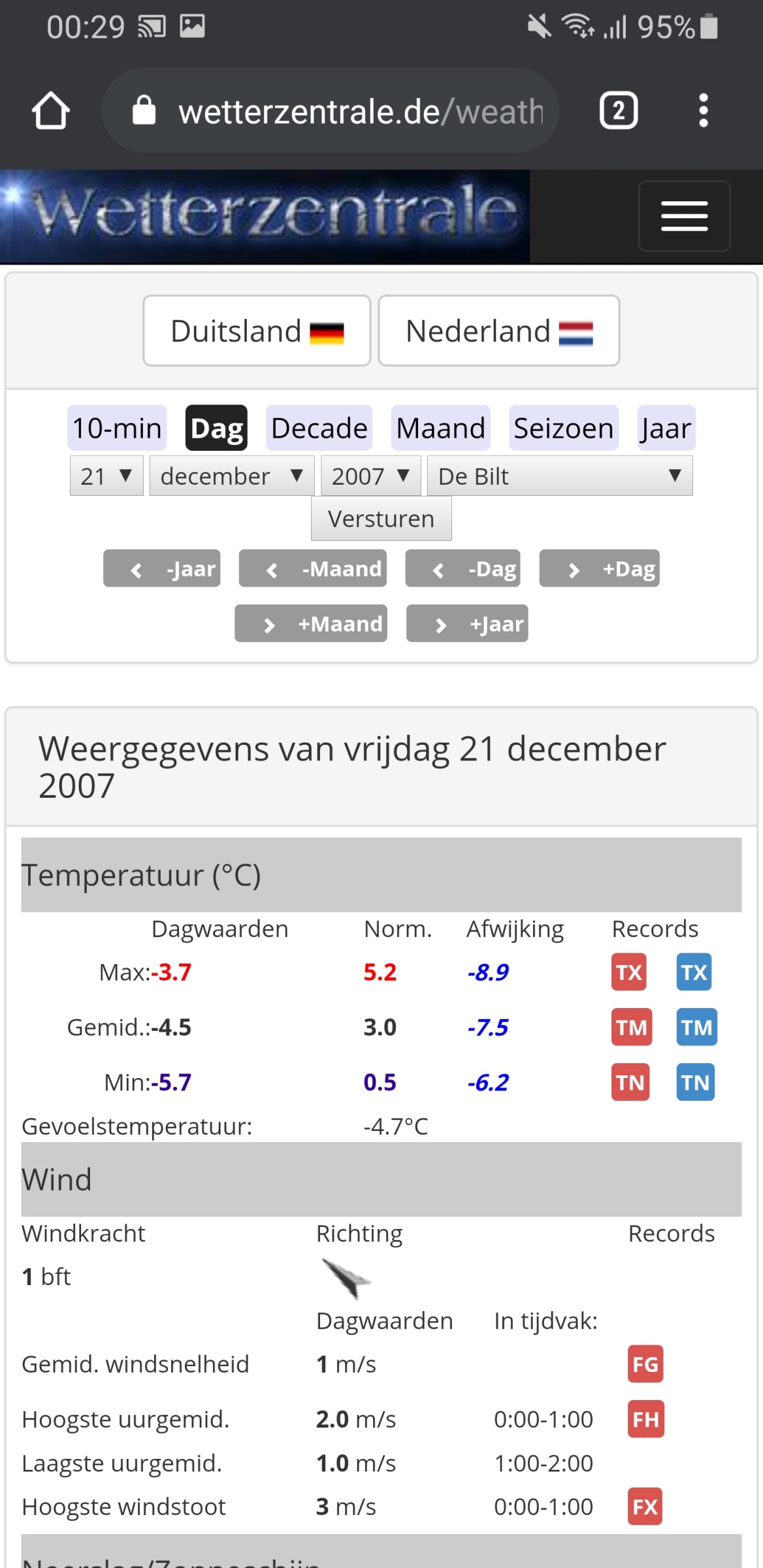Go to the previous day with -Dag
This screenshot has width=763, height=1568.
pyautogui.click(x=463, y=569)
